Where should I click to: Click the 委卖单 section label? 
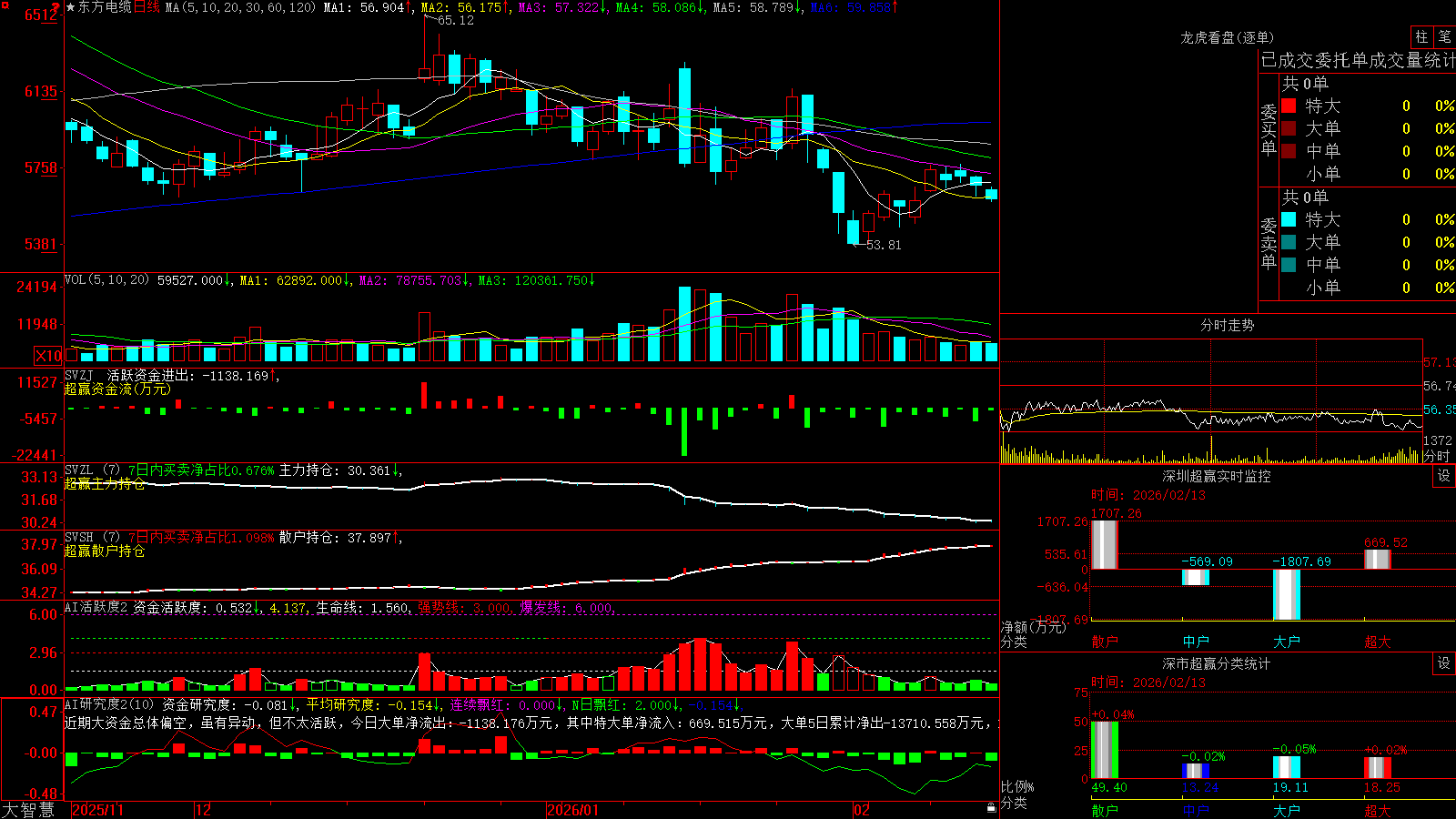[1269, 243]
